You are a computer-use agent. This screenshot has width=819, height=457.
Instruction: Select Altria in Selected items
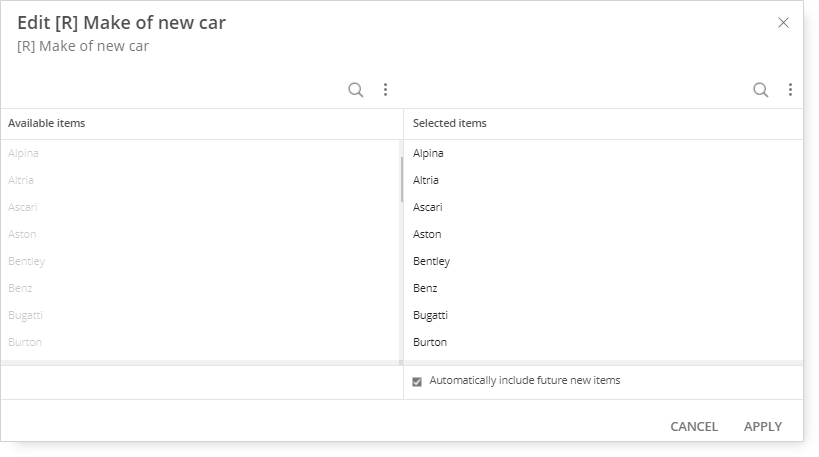(603, 180)
